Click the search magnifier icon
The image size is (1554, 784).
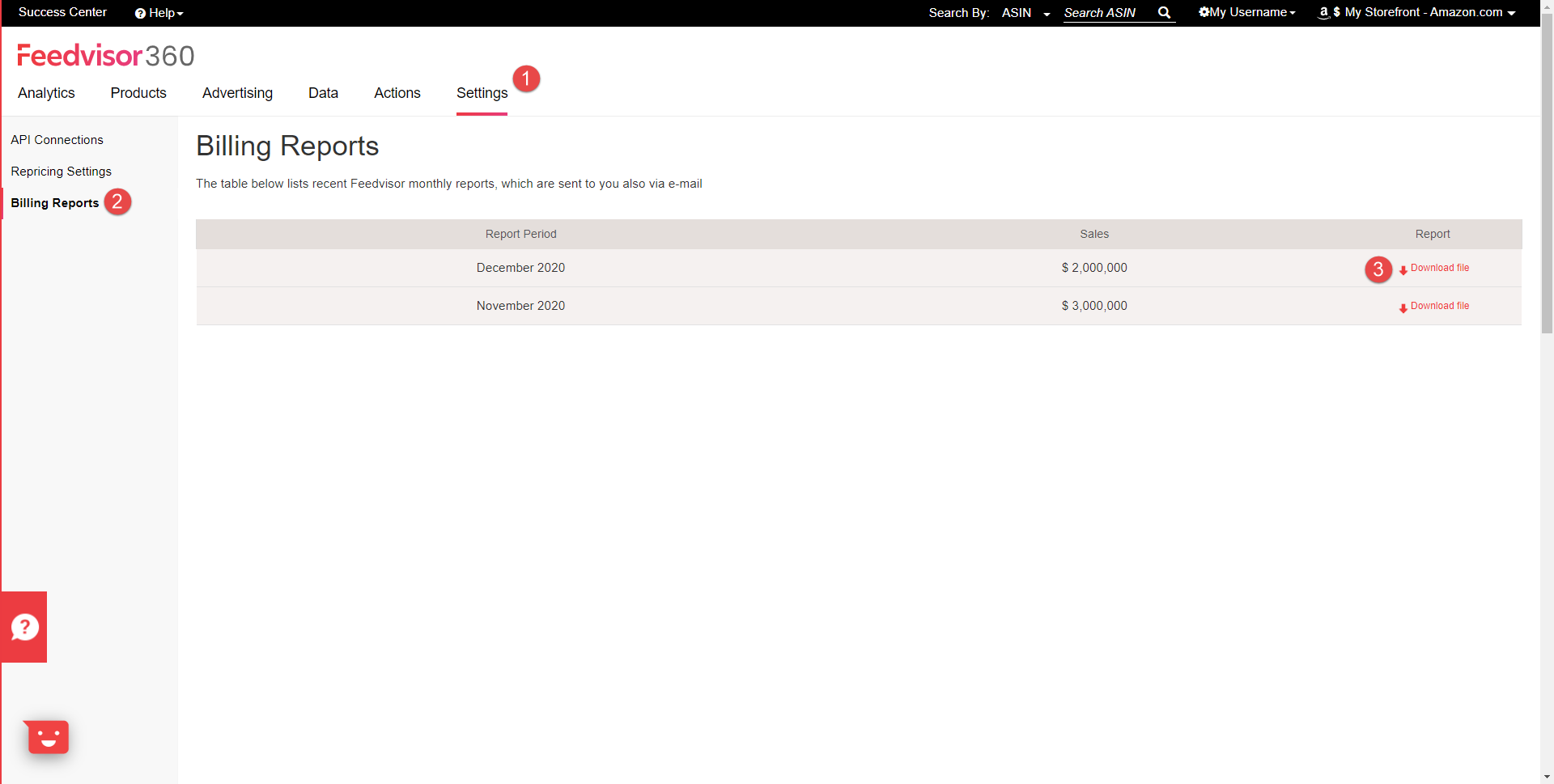(x=1164, y=12)
